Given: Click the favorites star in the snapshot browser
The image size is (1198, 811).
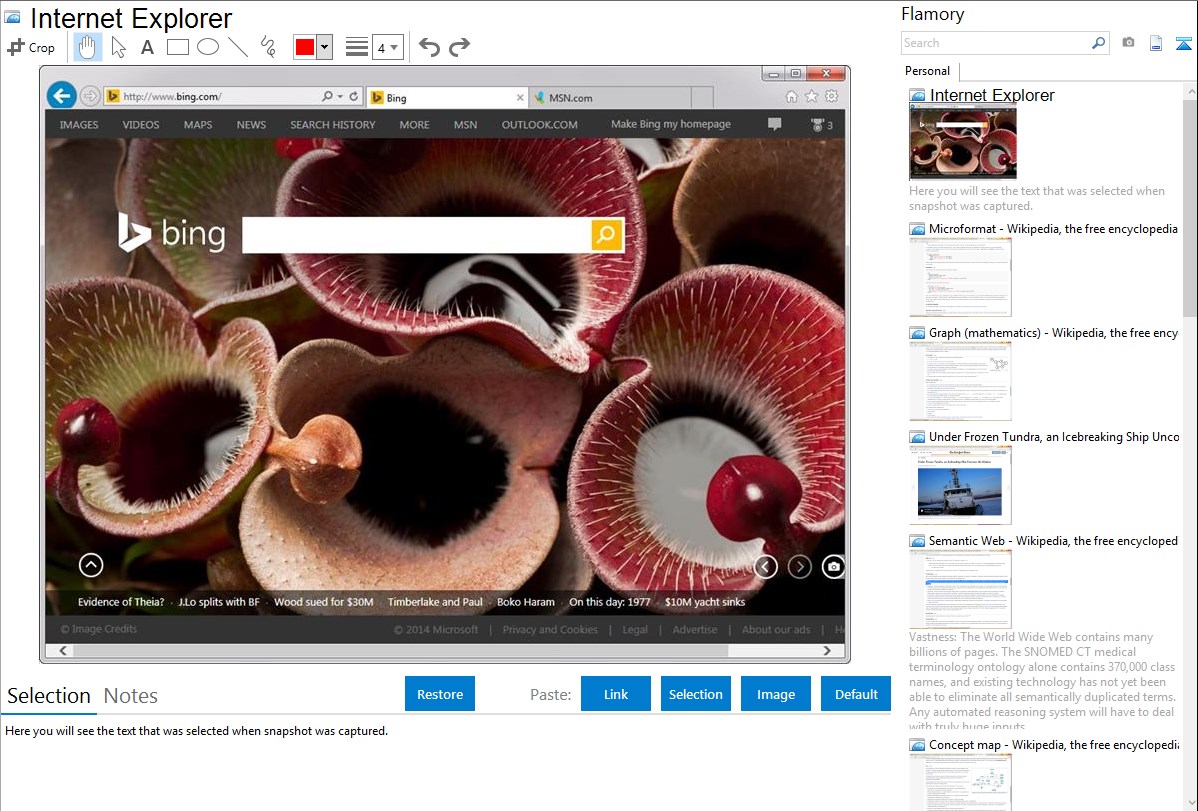Looking at the screenshot, I should tap(811, 96).
